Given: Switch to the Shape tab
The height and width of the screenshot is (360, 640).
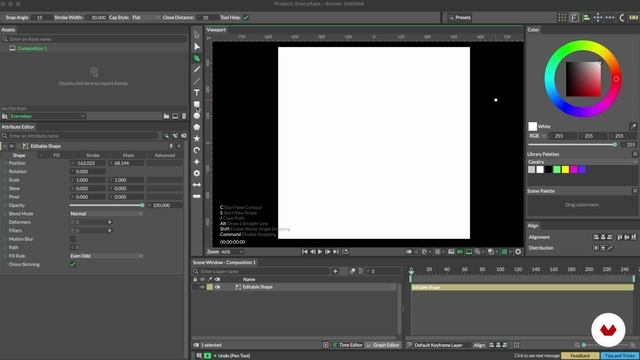Looking at the screenshot, I should click(19, 155).
